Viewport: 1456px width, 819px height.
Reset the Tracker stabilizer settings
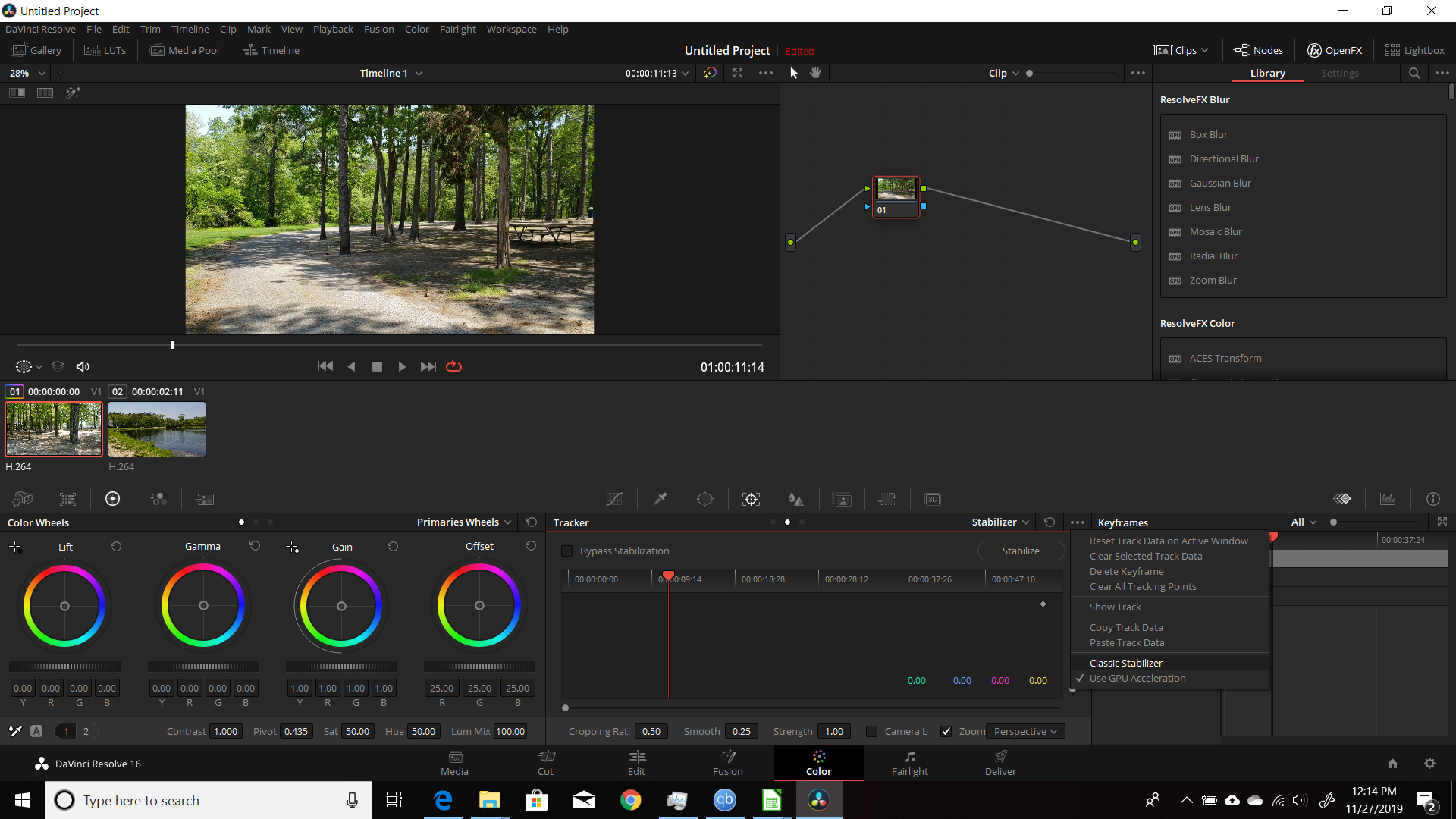pos(1050,522)
